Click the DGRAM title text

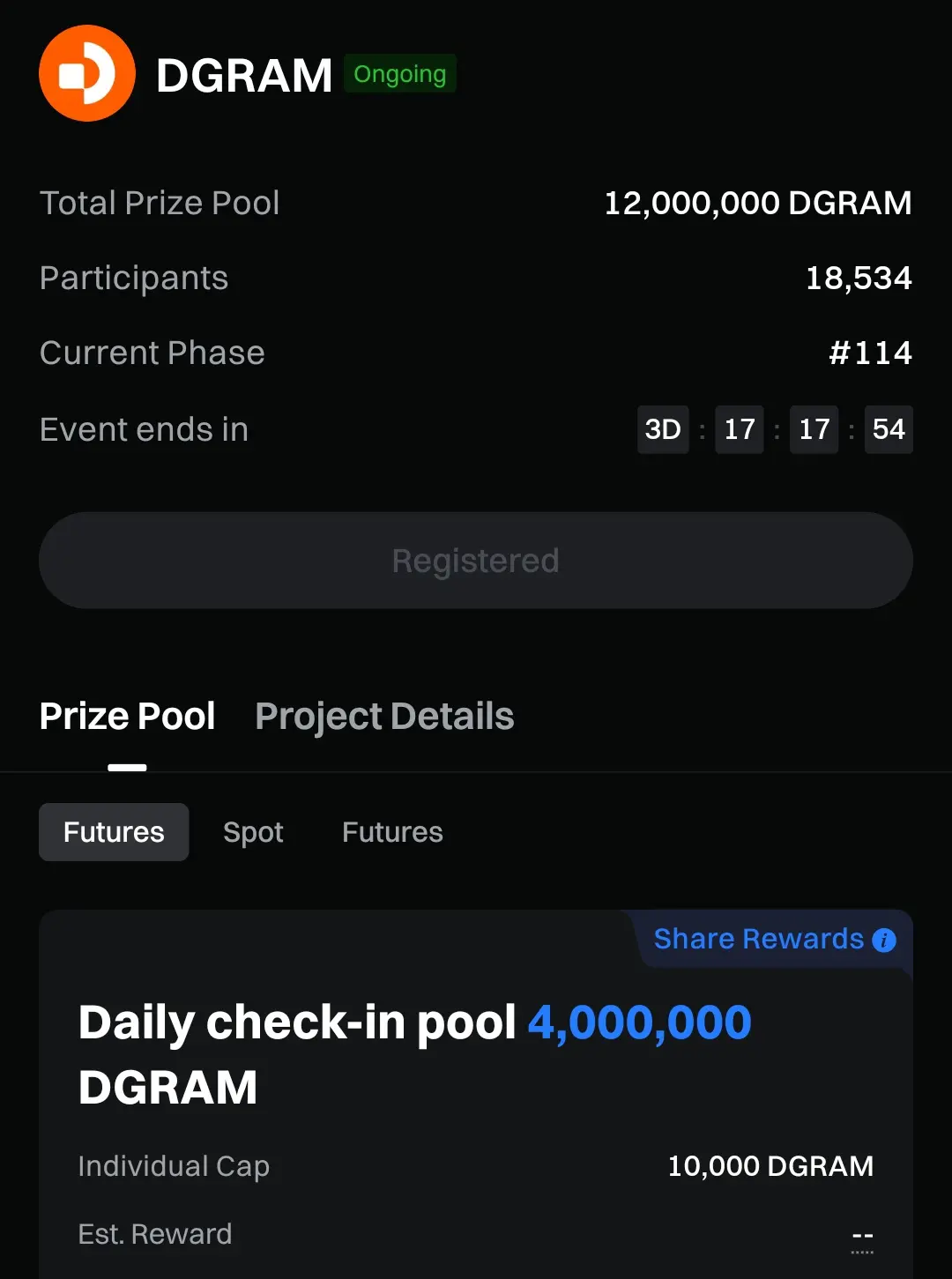tap(244, 75)
